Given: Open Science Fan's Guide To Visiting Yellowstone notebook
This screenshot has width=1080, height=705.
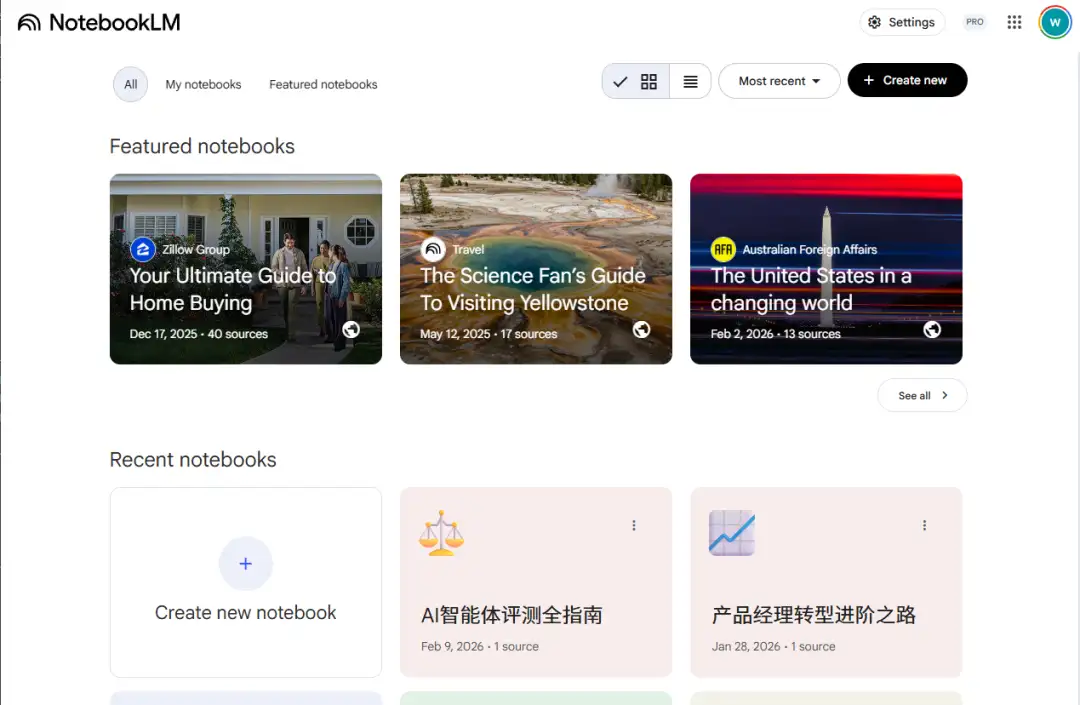Looking at the screenshot, I should 536,269.
